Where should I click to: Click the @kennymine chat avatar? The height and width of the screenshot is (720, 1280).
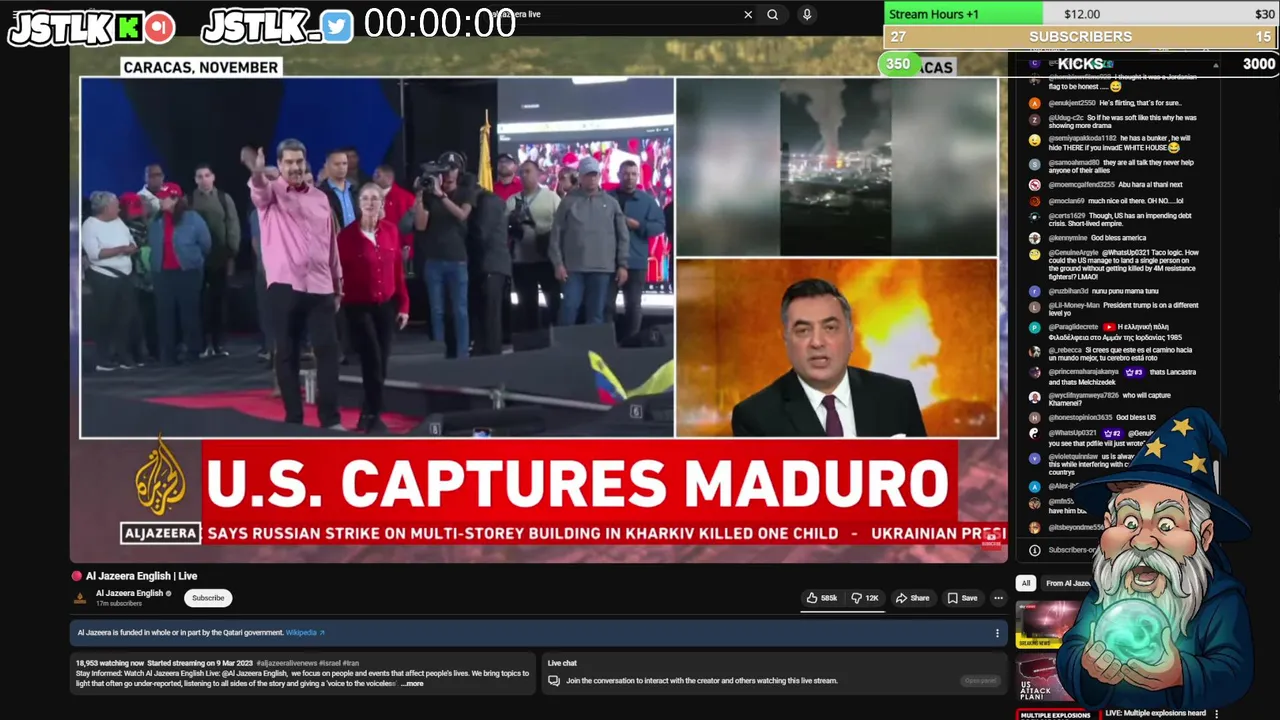pos(1035,238)
